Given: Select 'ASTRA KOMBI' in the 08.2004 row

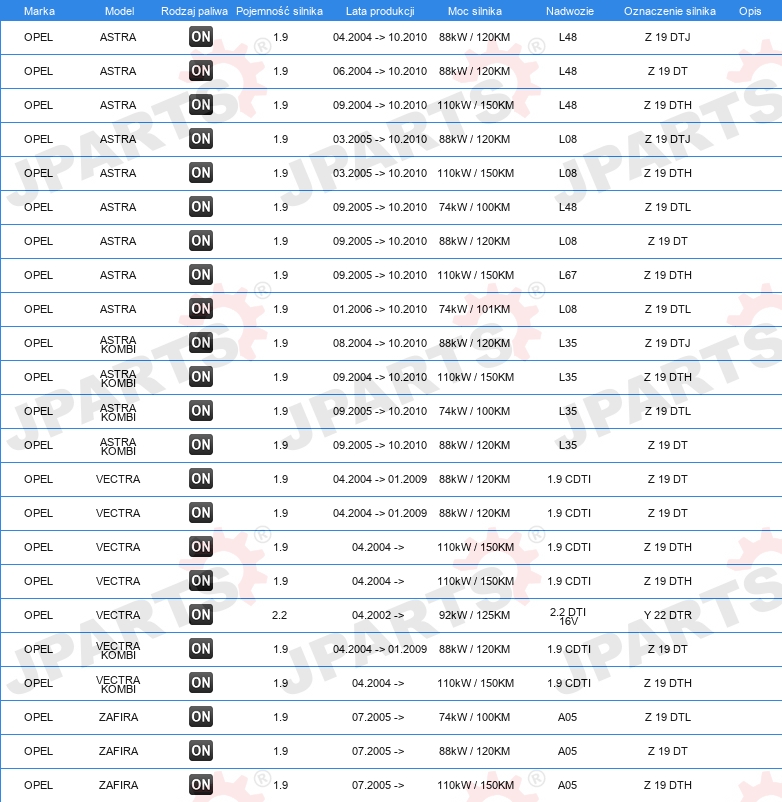Looking at the screenshot, I should coord(118,344).
